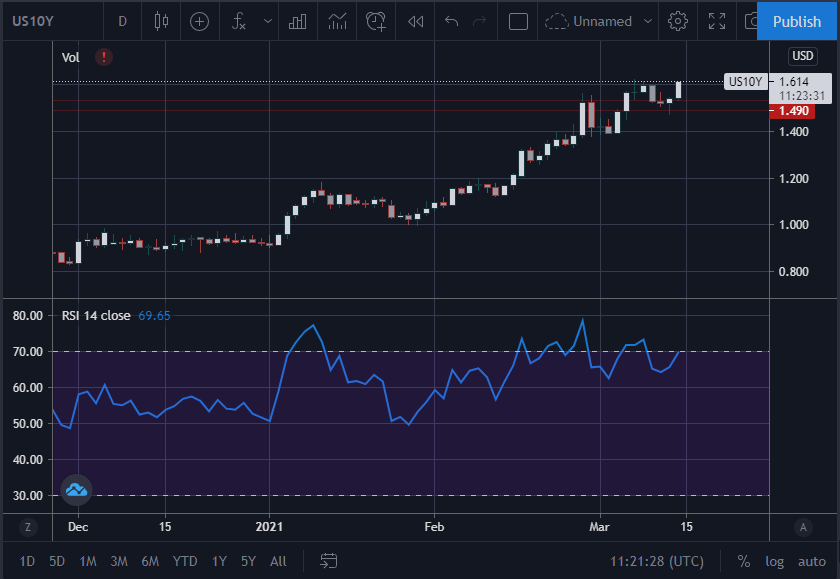The image size is (840, 579).
Task: Click the 2021 date axis label
Action: click(269, 527)
